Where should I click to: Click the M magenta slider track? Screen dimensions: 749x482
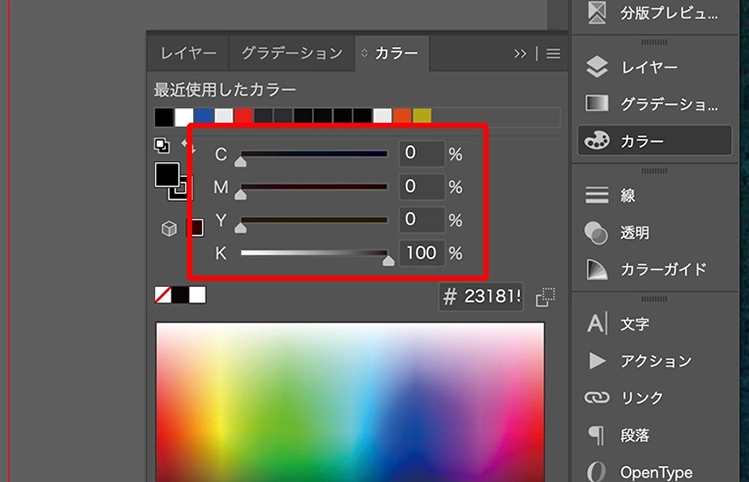[314, 187]
